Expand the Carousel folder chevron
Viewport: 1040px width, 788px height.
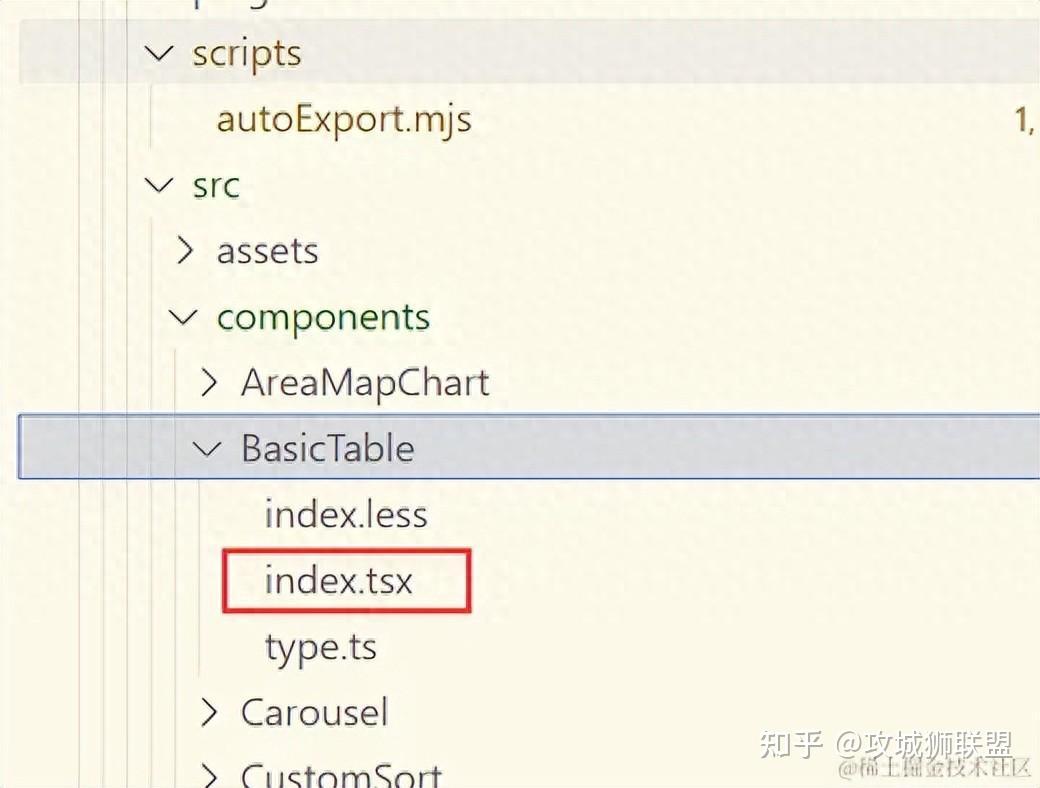pos(208,713)
